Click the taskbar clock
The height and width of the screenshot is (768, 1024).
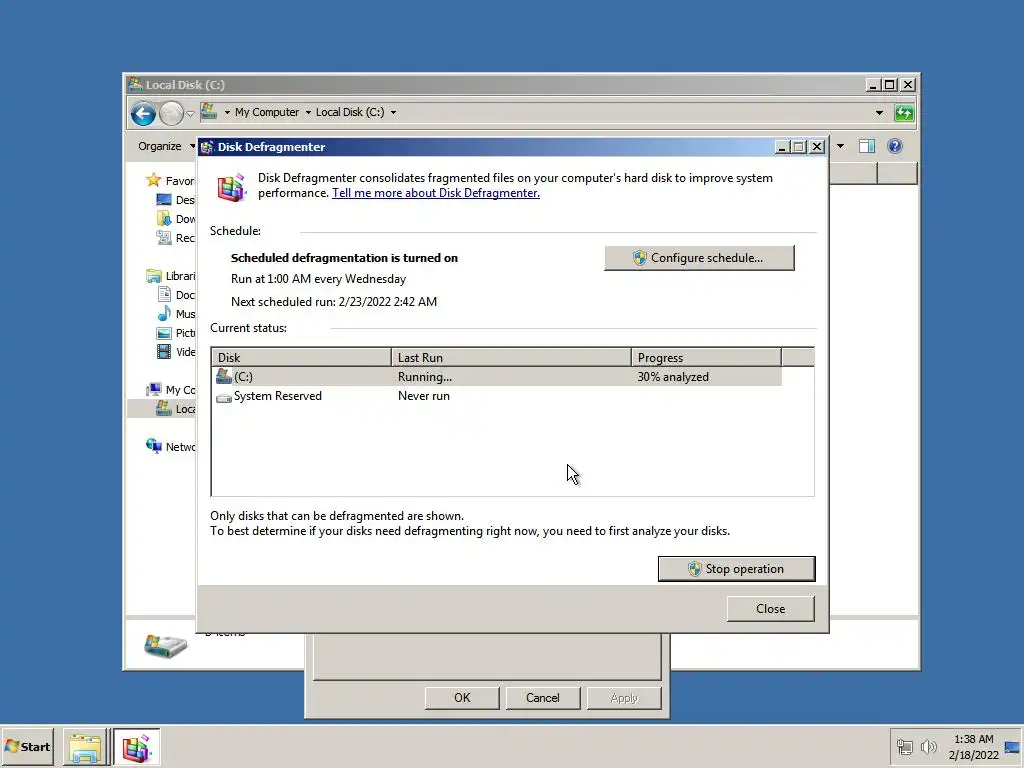974,746
